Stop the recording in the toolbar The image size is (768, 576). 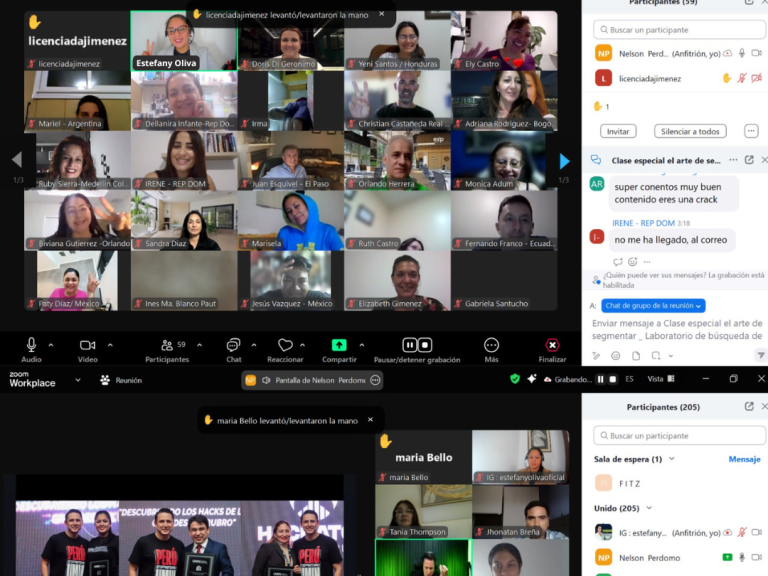425,345
